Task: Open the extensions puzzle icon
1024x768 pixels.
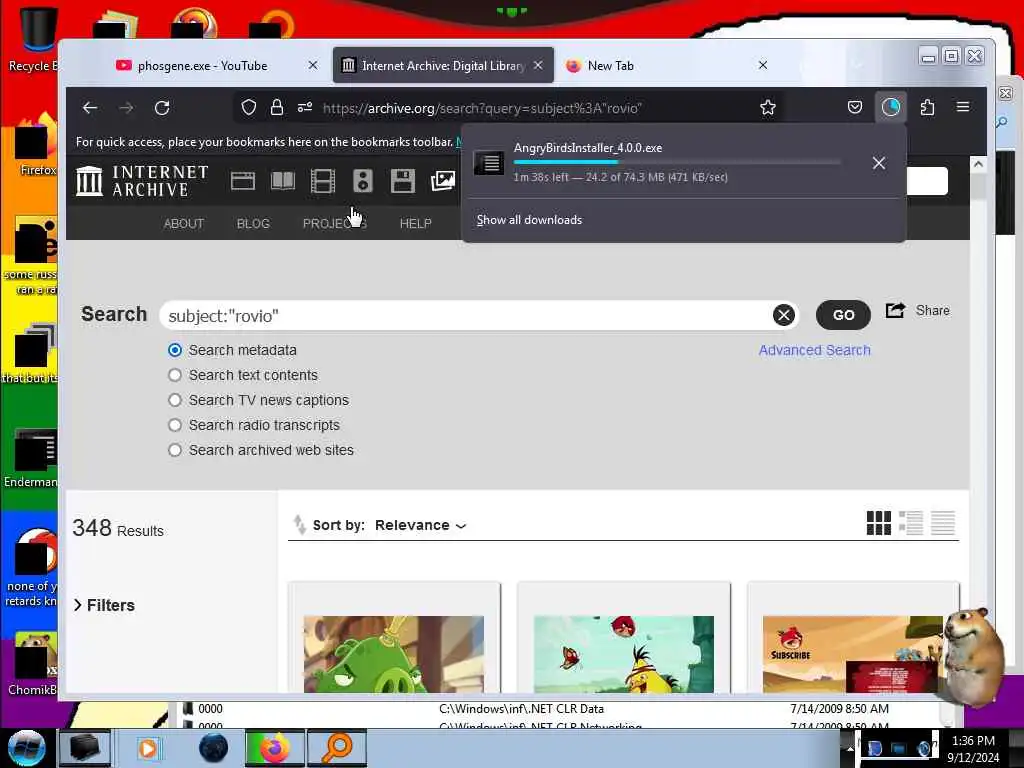Action: click(927, 107)
